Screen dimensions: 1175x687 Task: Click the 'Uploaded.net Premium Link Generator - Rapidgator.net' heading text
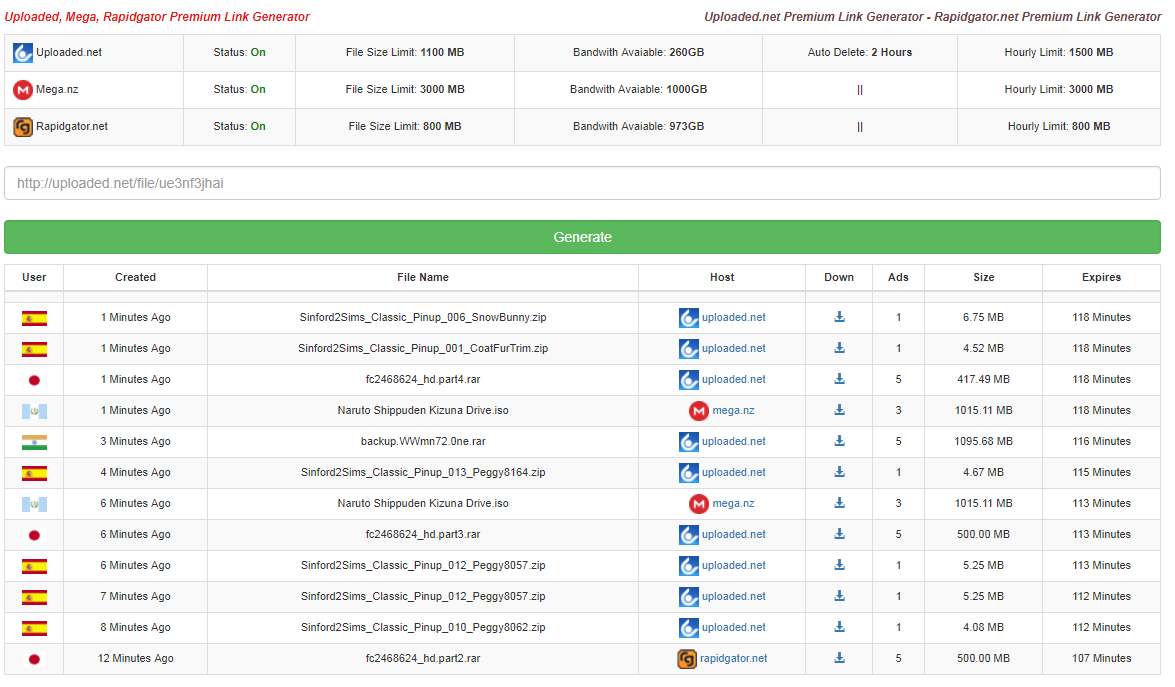932,16
